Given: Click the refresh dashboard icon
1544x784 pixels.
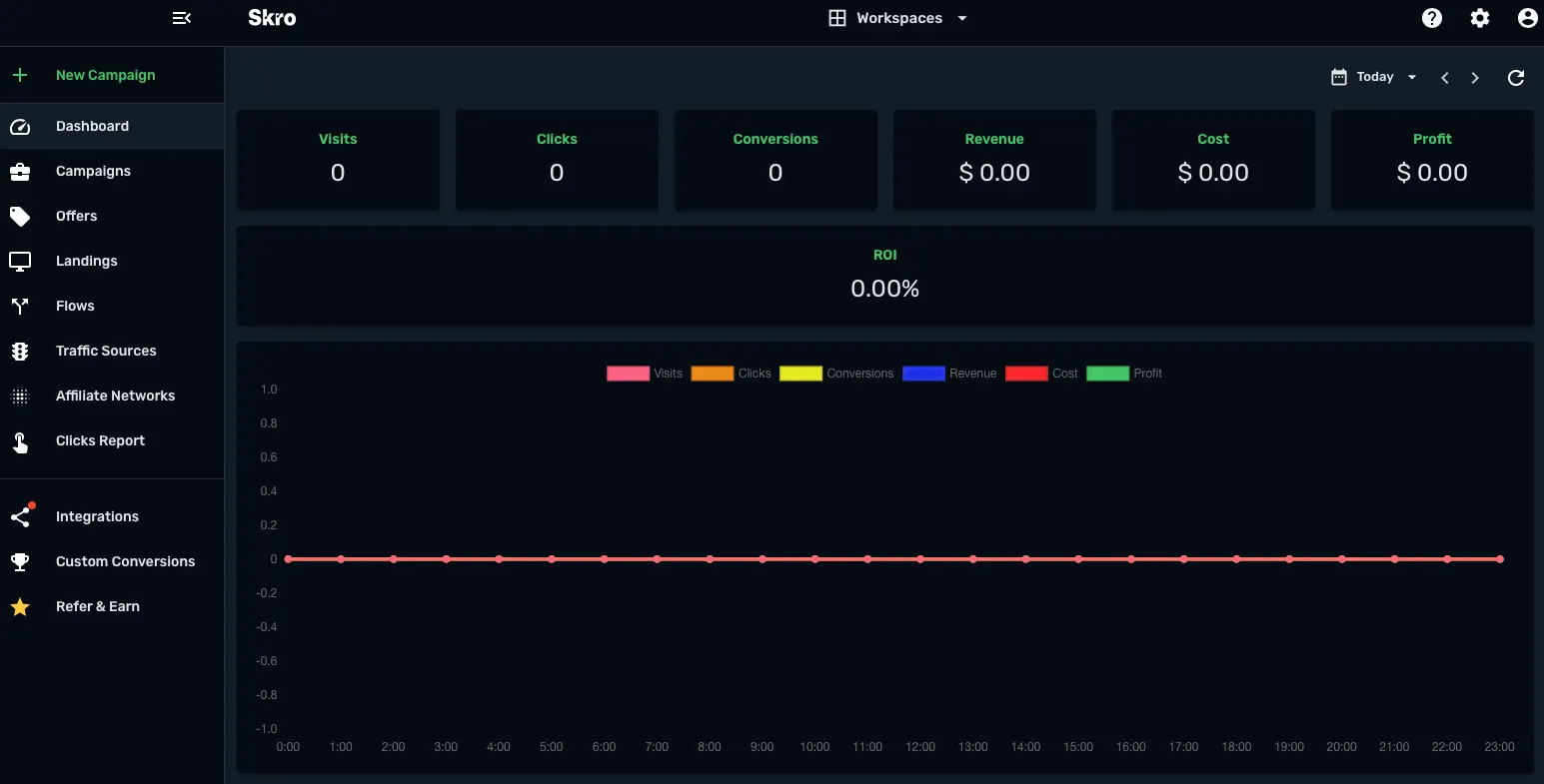Looking at the screenshot, I should coord(1516,78).
